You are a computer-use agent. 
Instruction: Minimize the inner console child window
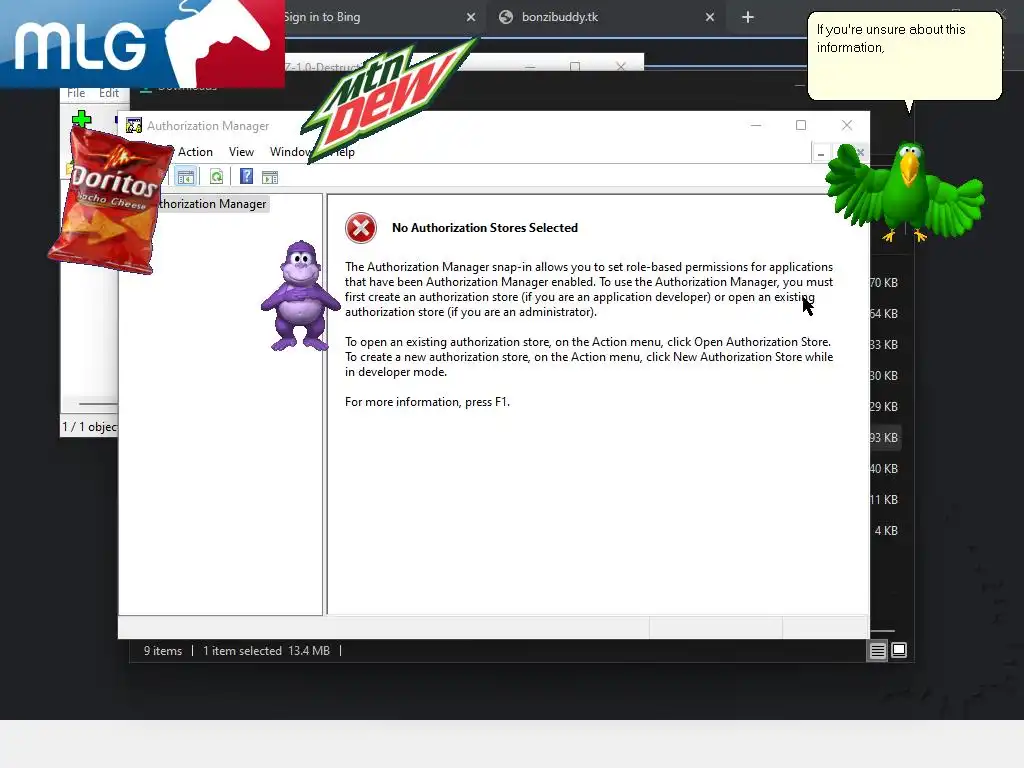point(821,153)
